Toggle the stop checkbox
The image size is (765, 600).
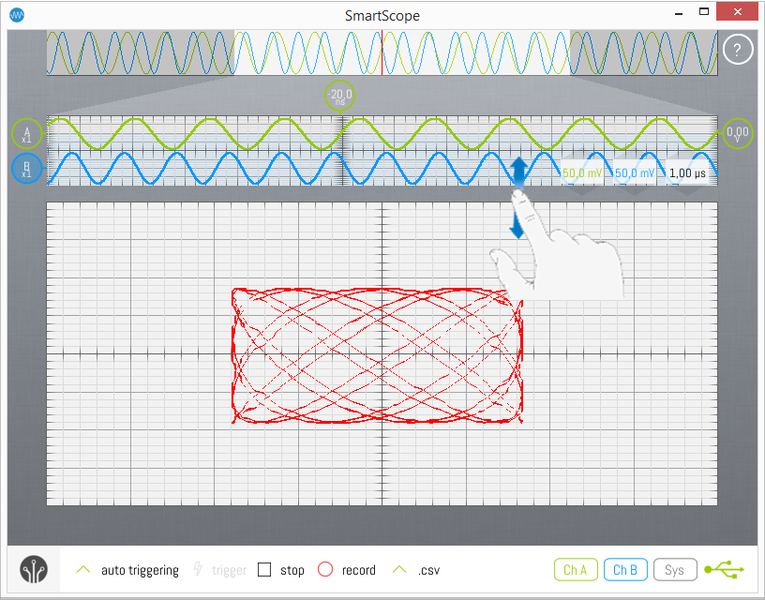(265, 570)
